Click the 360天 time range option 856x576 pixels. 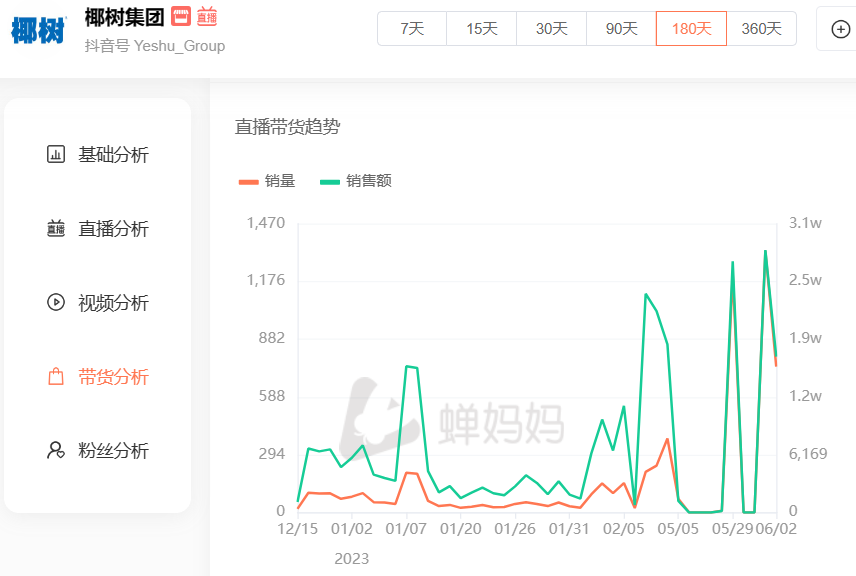tap(761, 29)
